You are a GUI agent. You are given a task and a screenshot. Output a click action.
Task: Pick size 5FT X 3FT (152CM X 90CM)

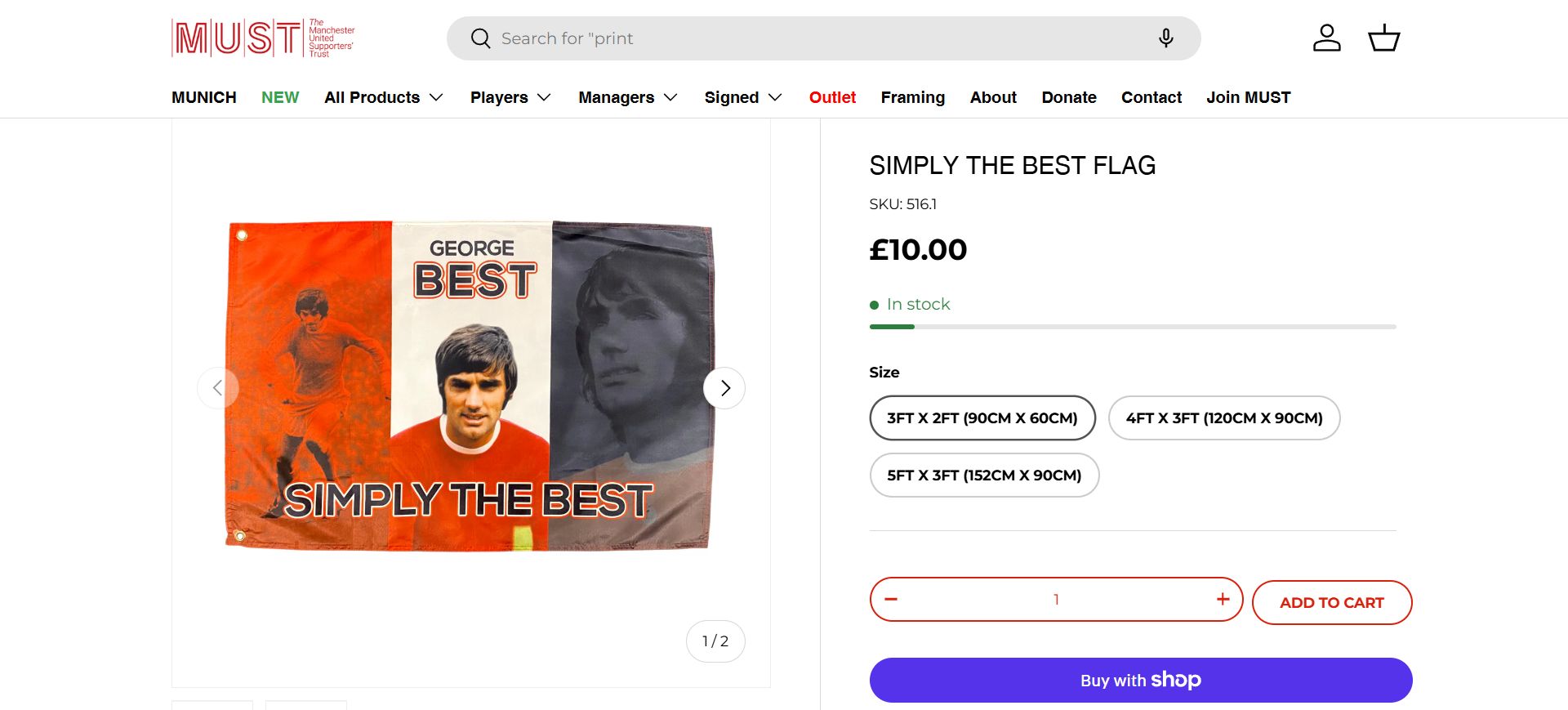click(984, 476)
